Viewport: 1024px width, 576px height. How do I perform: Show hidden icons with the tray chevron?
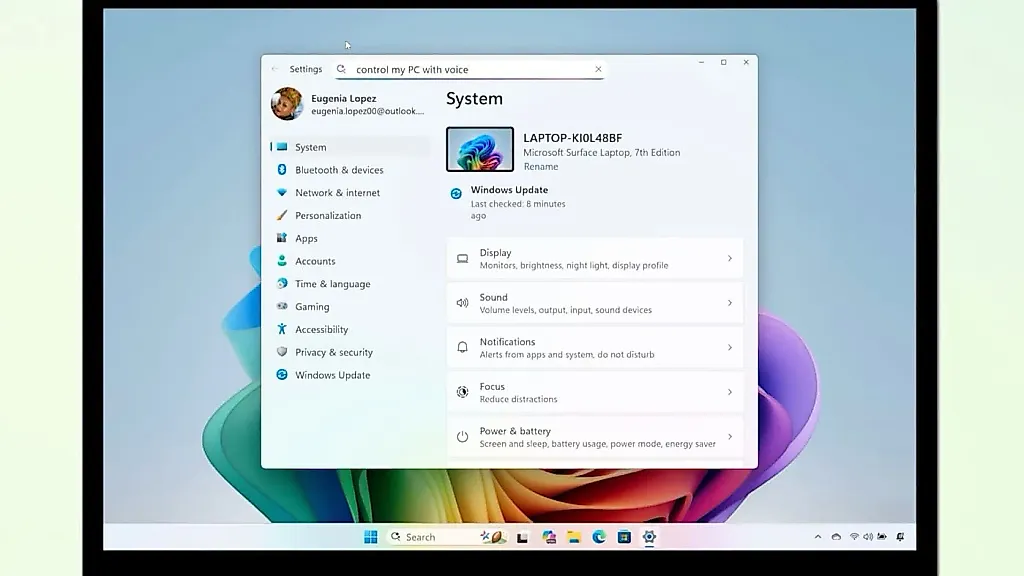[x=818, y=537]
